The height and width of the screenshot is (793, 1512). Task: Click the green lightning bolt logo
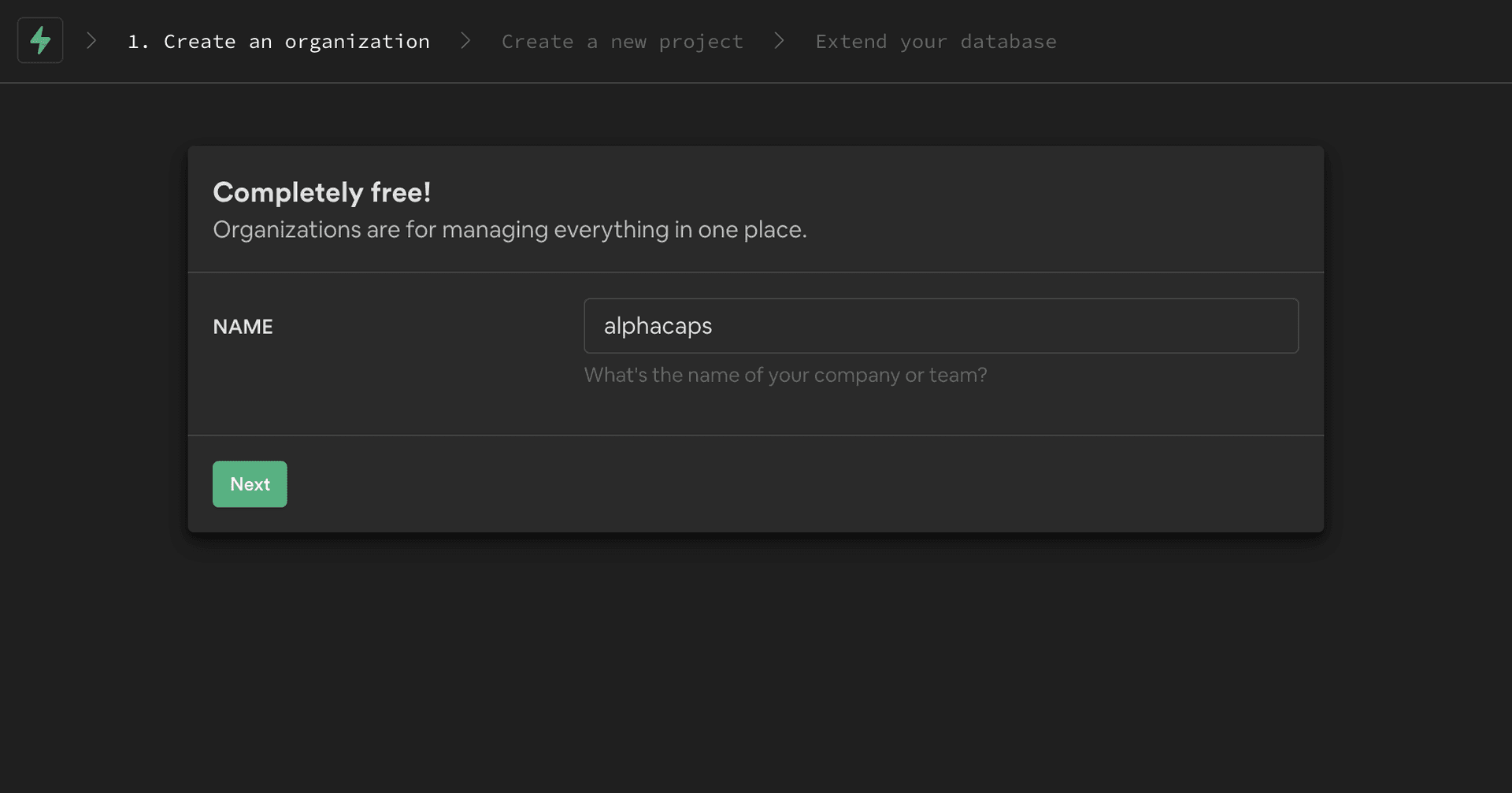coord(40,40)
